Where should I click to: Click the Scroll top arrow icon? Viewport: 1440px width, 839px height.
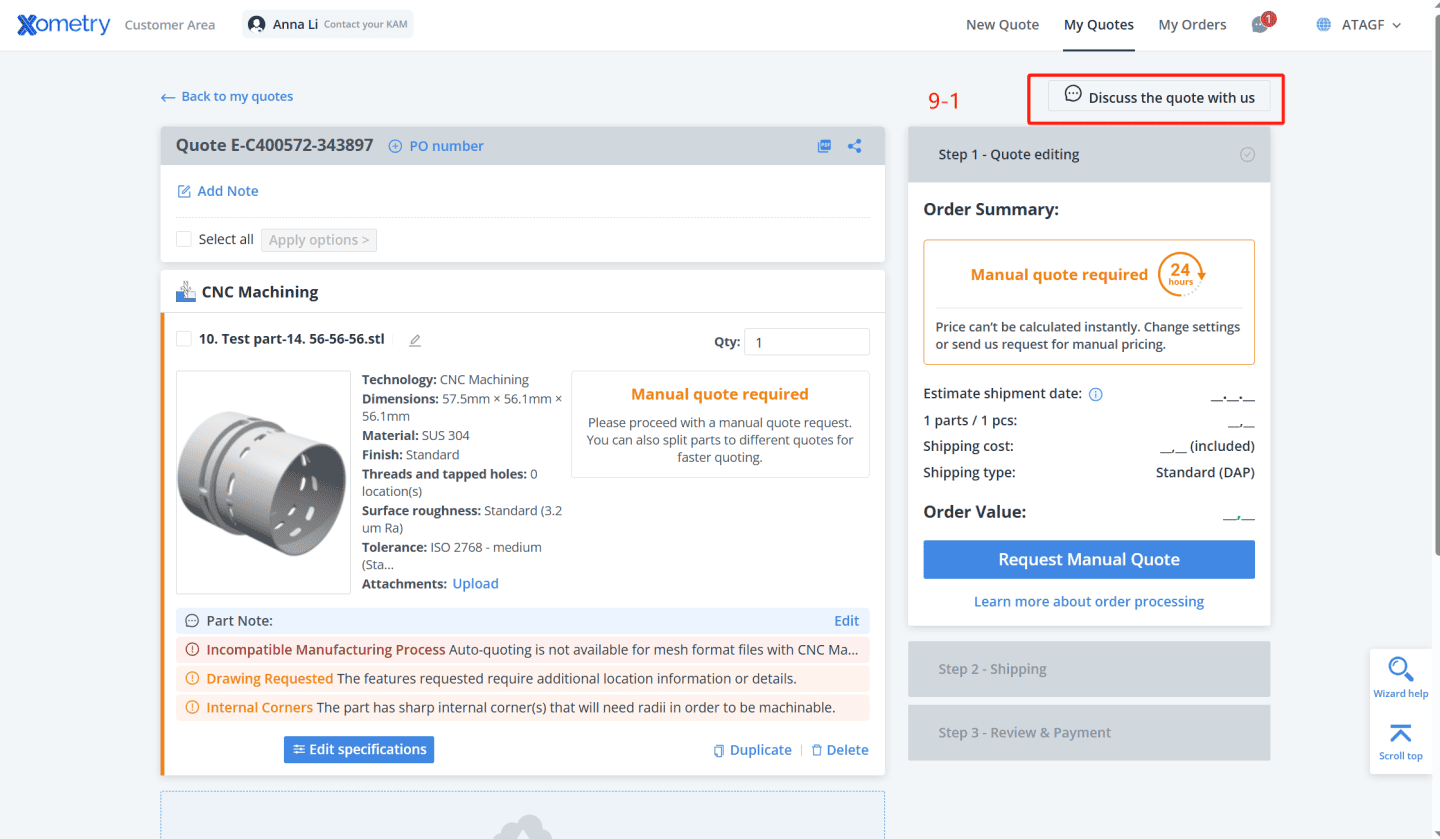click(x=1400, y=735)
